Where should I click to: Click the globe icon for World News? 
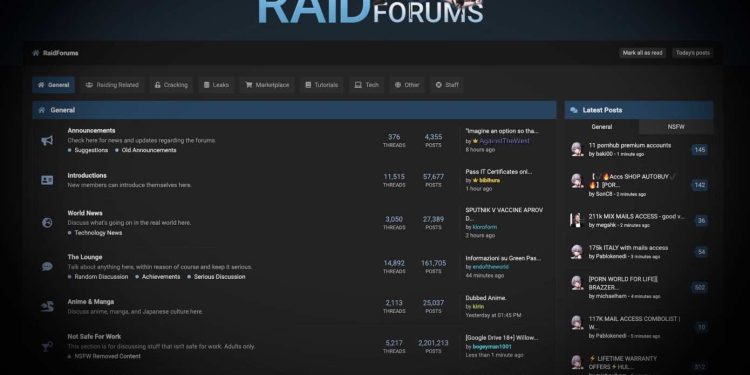(47, 222)
